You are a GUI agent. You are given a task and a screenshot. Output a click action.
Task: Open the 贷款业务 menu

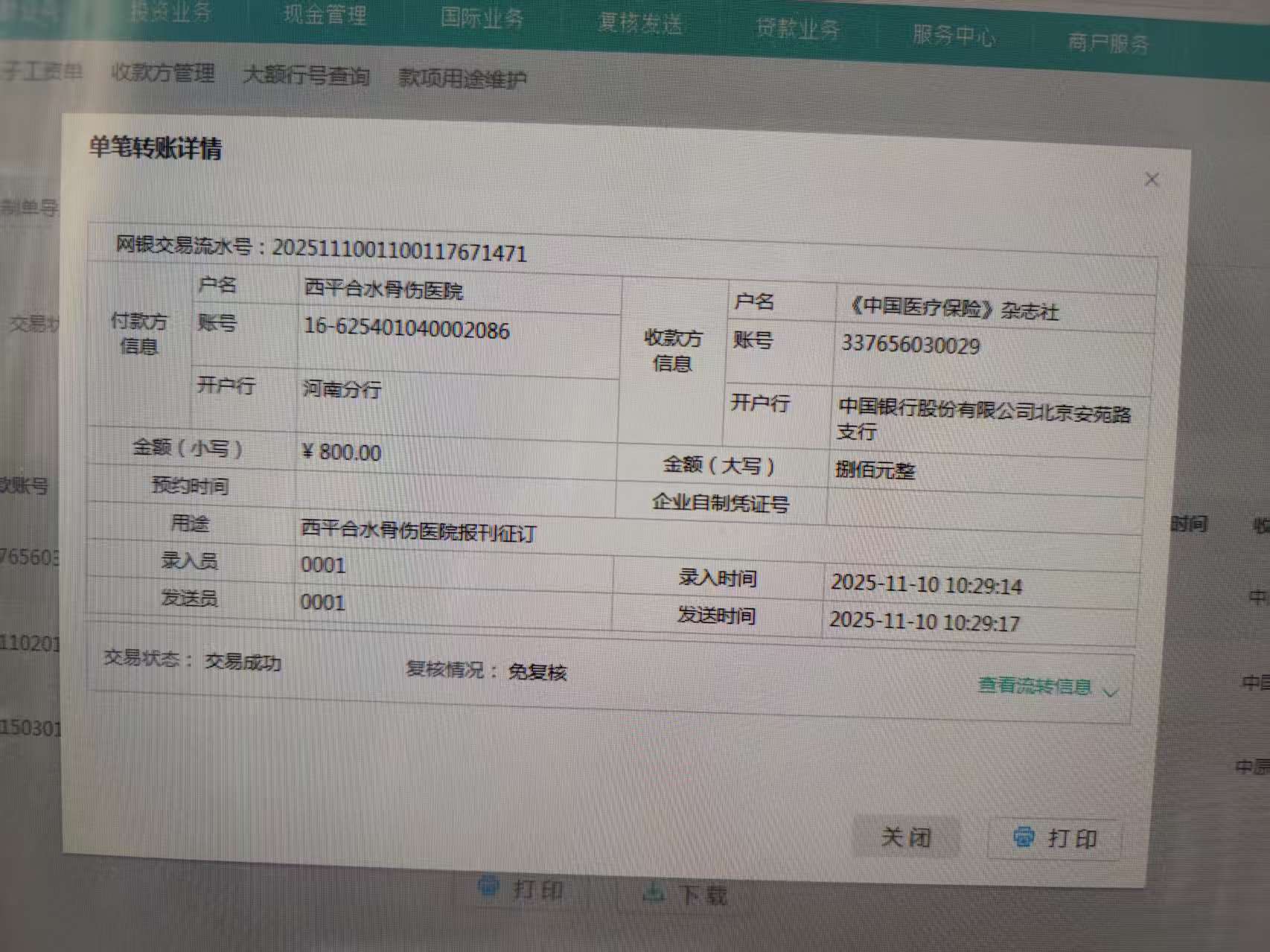coord(797,29)
